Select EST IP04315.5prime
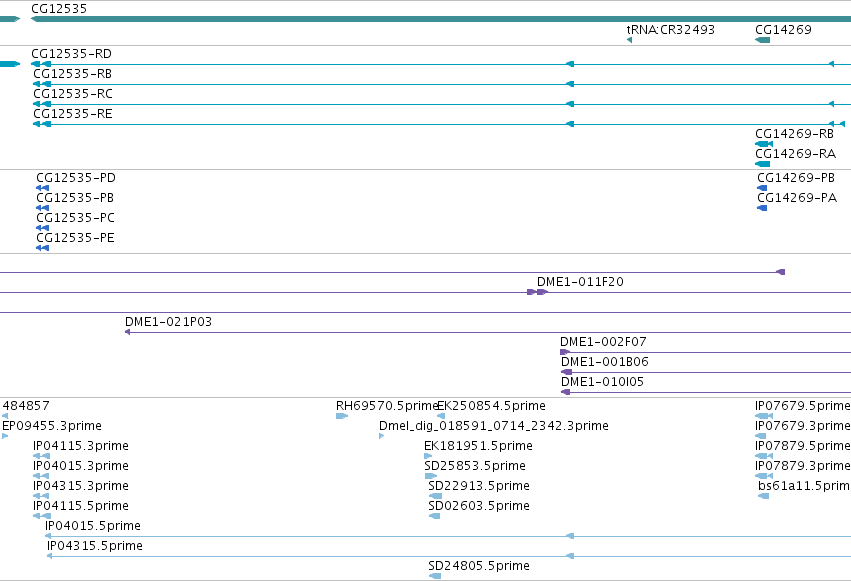The width and height of the screenshot is (851, 581). (95, 546)
